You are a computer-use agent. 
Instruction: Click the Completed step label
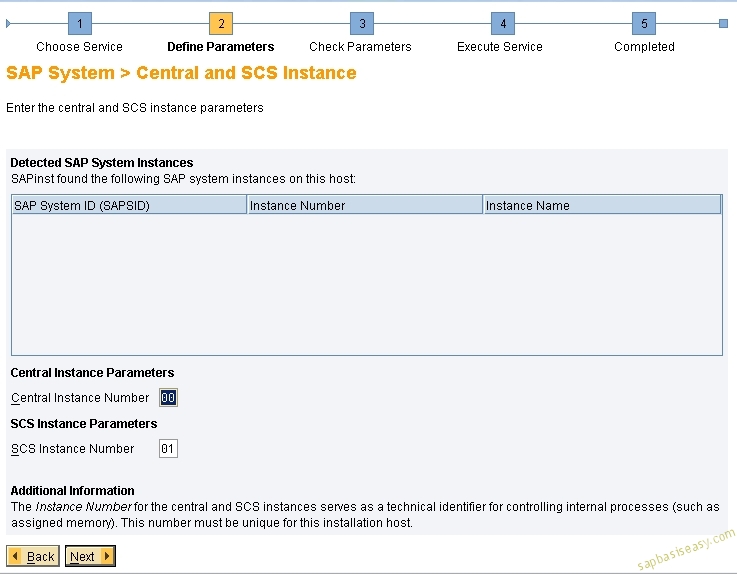point(644,47)
